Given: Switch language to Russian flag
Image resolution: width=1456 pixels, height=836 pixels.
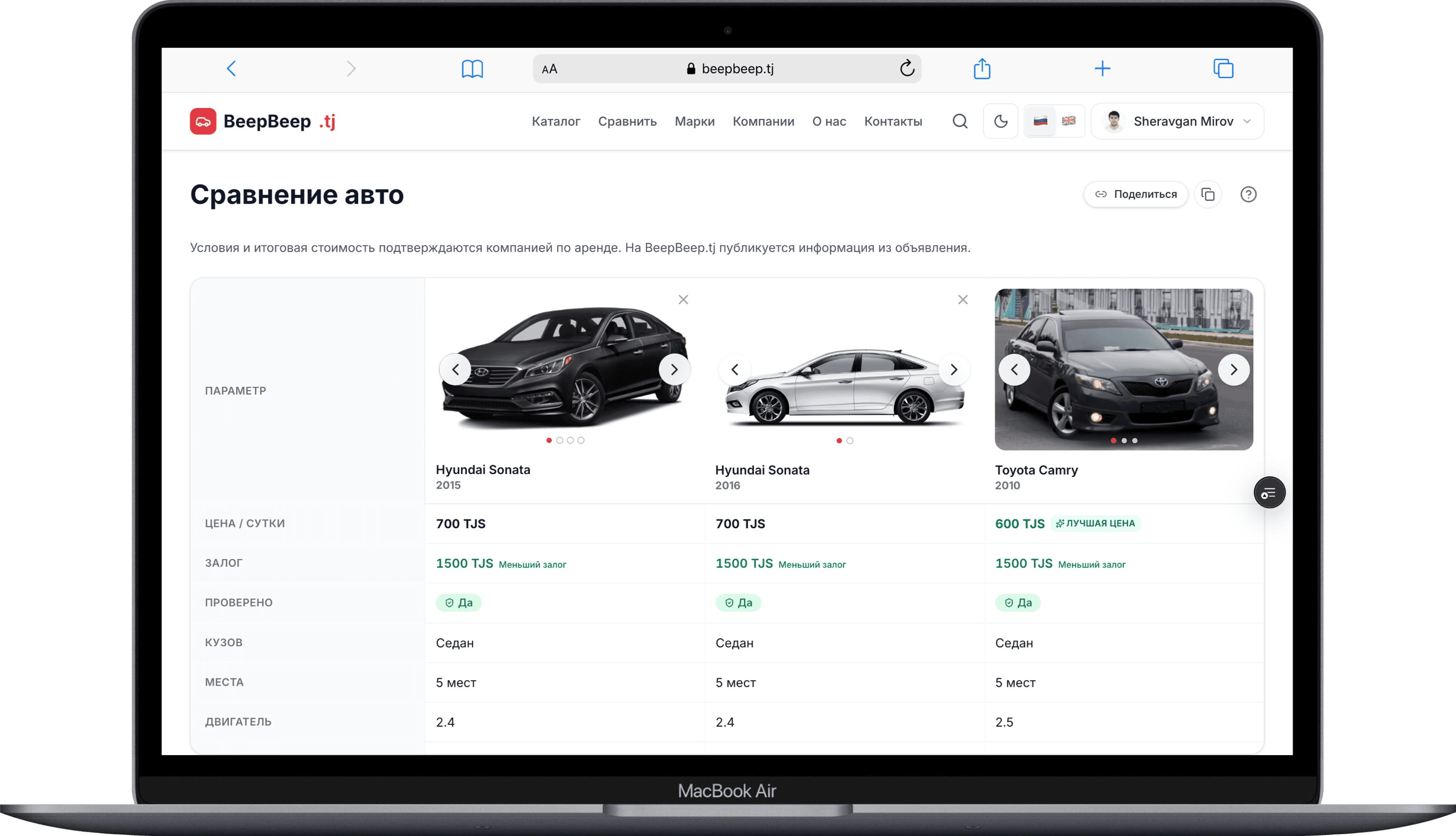Looking at the screenshot, I should [x=1040, y=121].
